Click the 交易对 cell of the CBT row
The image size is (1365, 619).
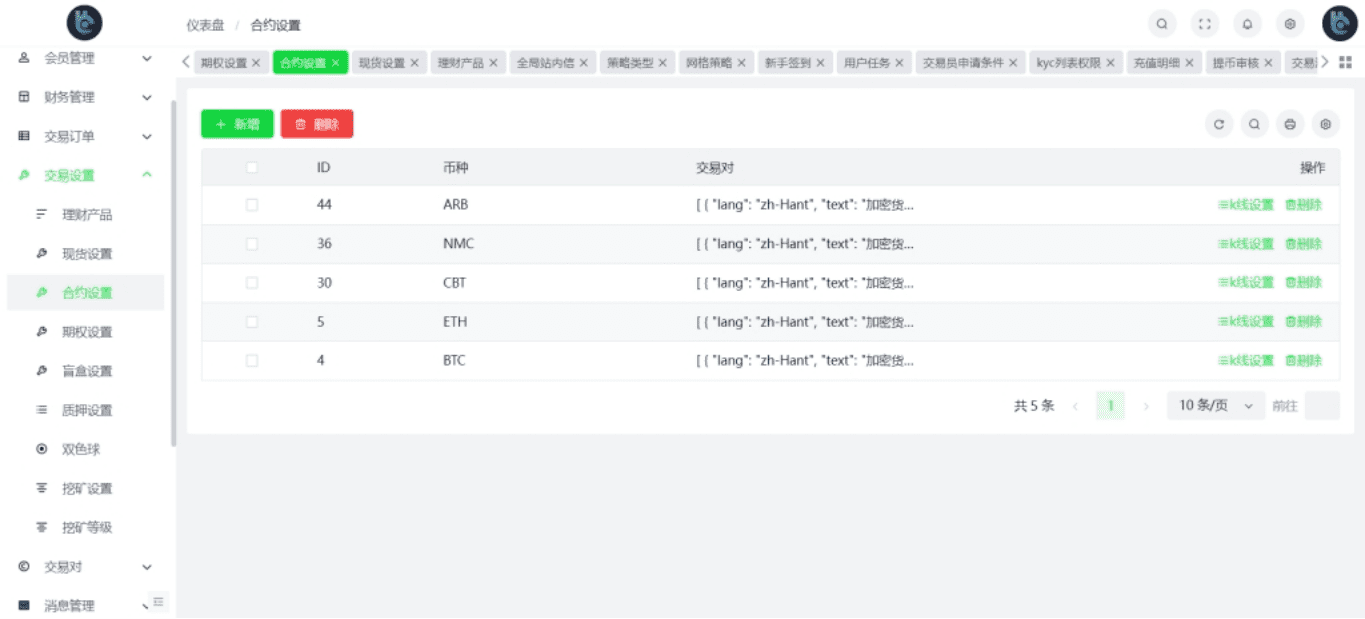point(805,283)
